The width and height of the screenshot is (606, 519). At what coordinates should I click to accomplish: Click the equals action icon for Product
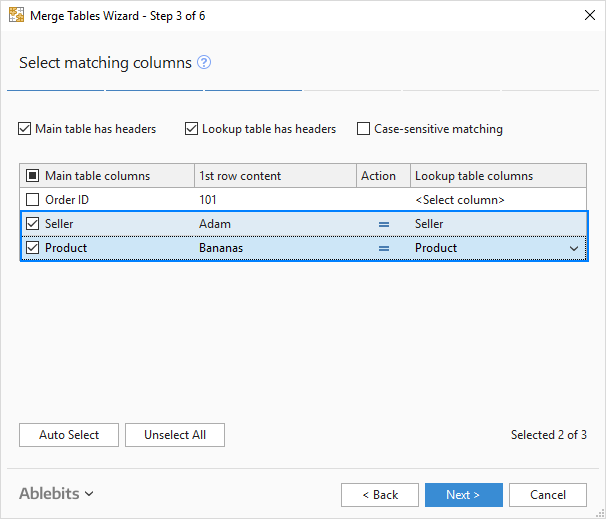384,248
